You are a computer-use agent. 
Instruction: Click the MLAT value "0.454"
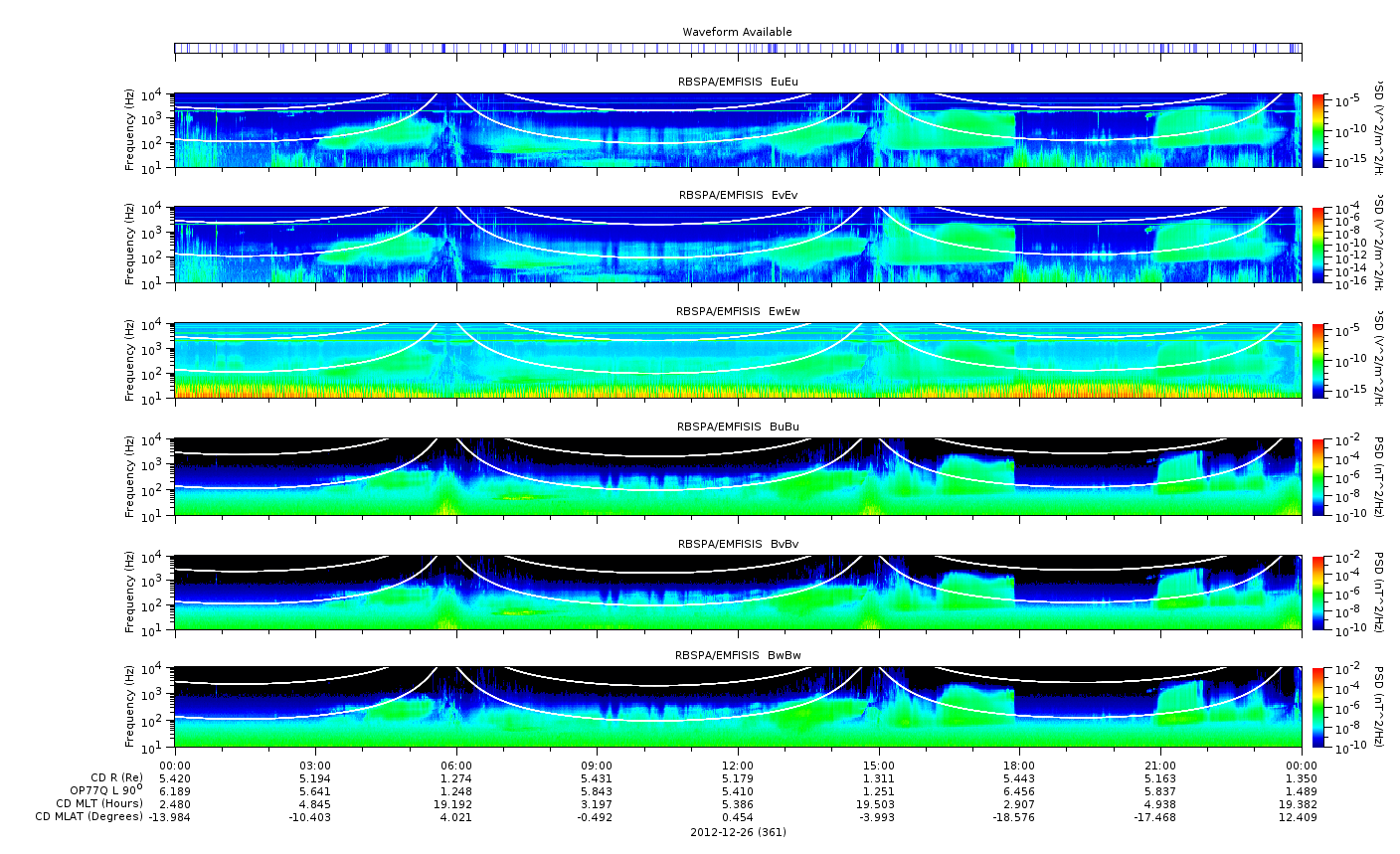point(738,816)
